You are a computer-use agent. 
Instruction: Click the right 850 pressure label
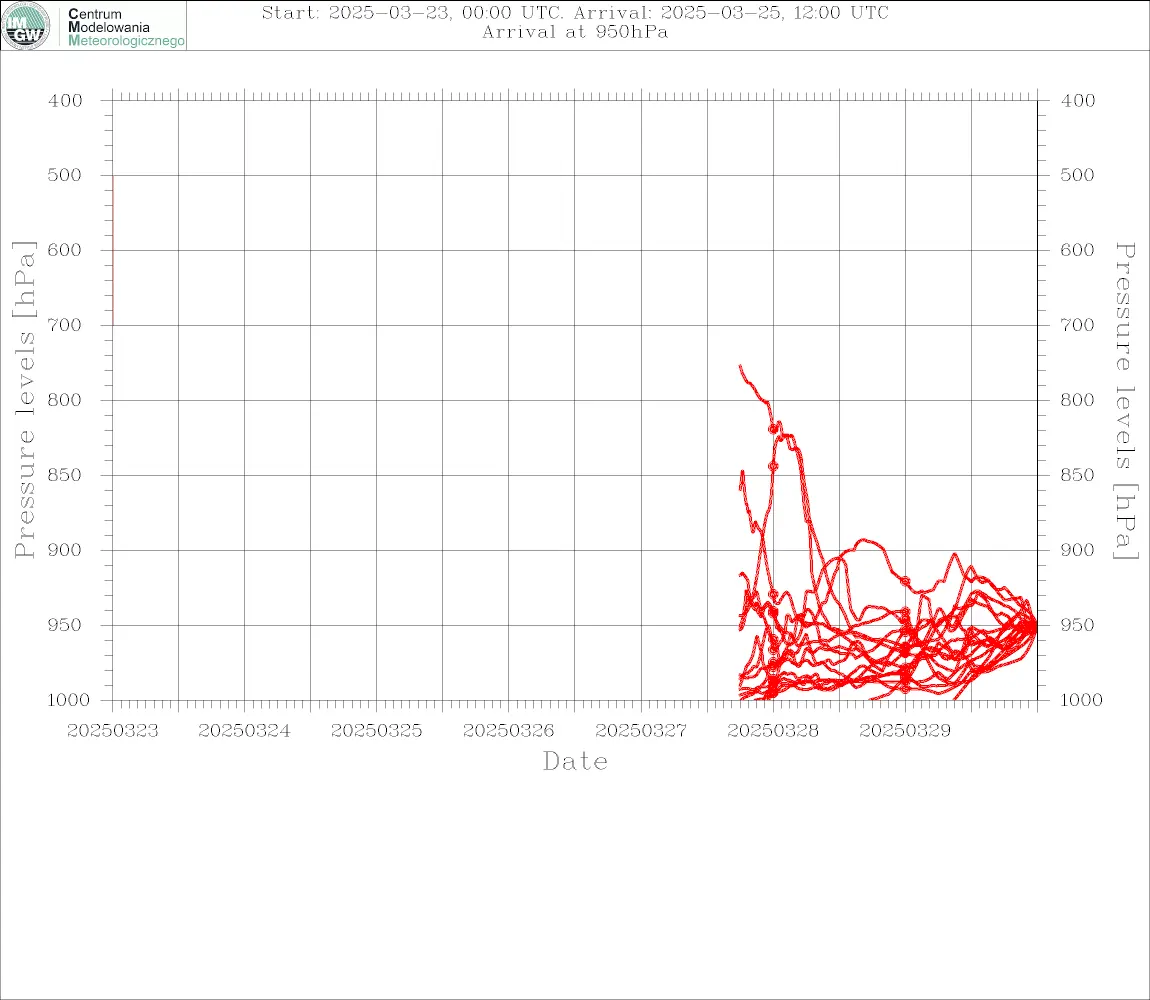coord(1077,475)
